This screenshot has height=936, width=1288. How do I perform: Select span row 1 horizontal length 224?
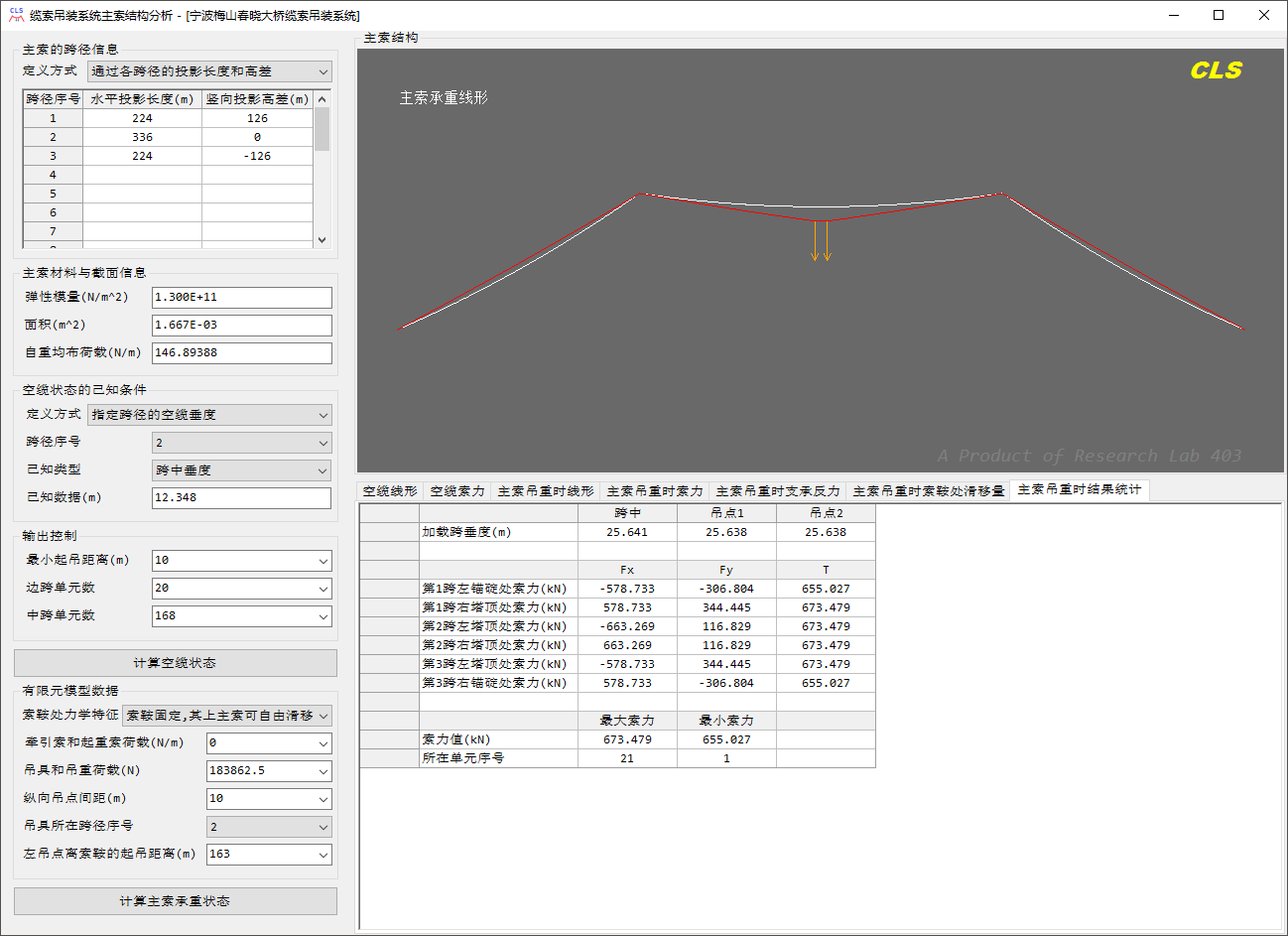tap(143, 118)
